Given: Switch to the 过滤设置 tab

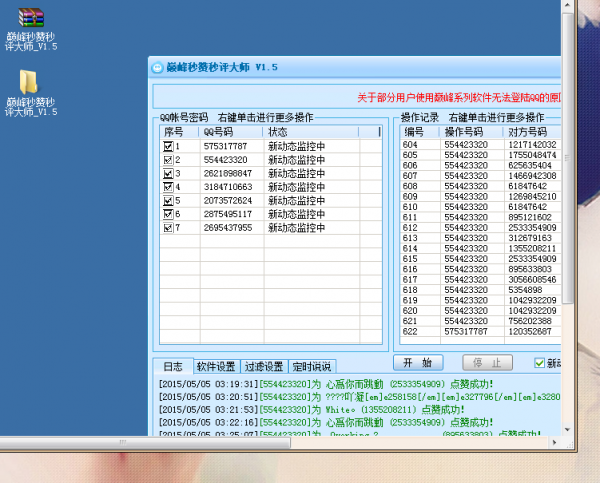Looking at the screenshot, I should pos(264,367).
